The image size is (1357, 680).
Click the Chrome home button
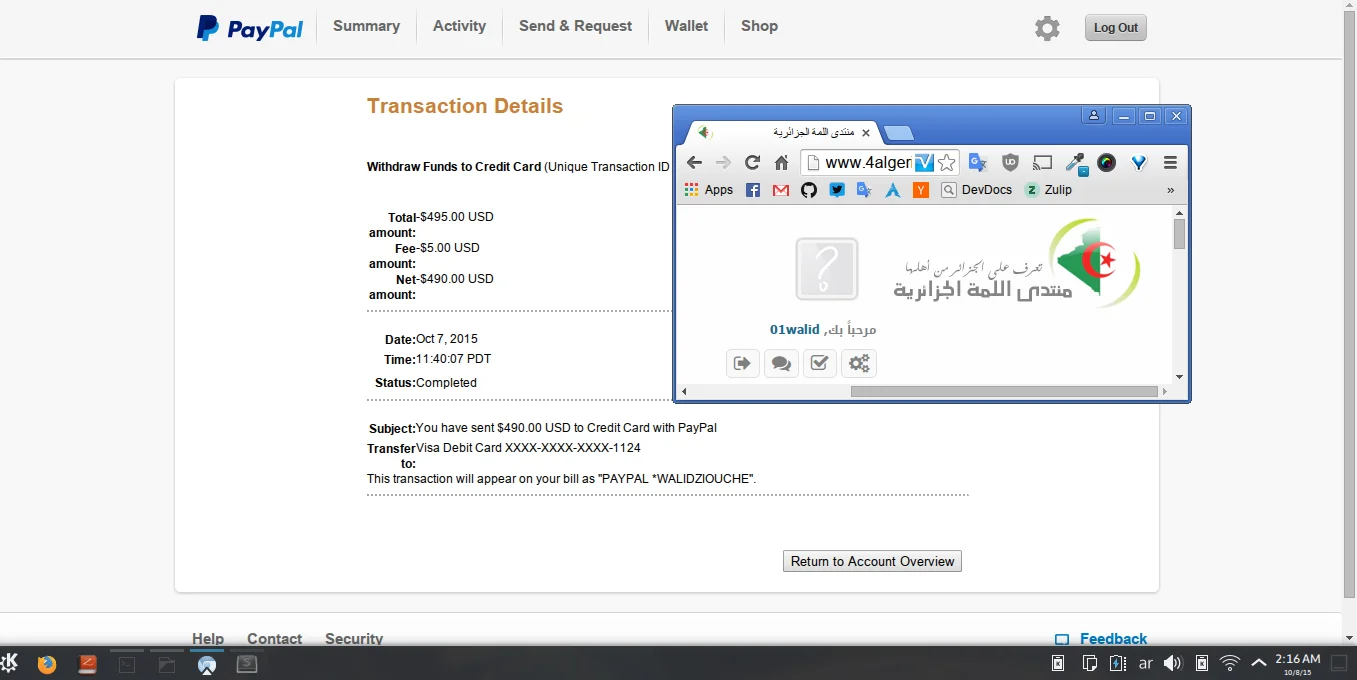[x=782, y=163]
